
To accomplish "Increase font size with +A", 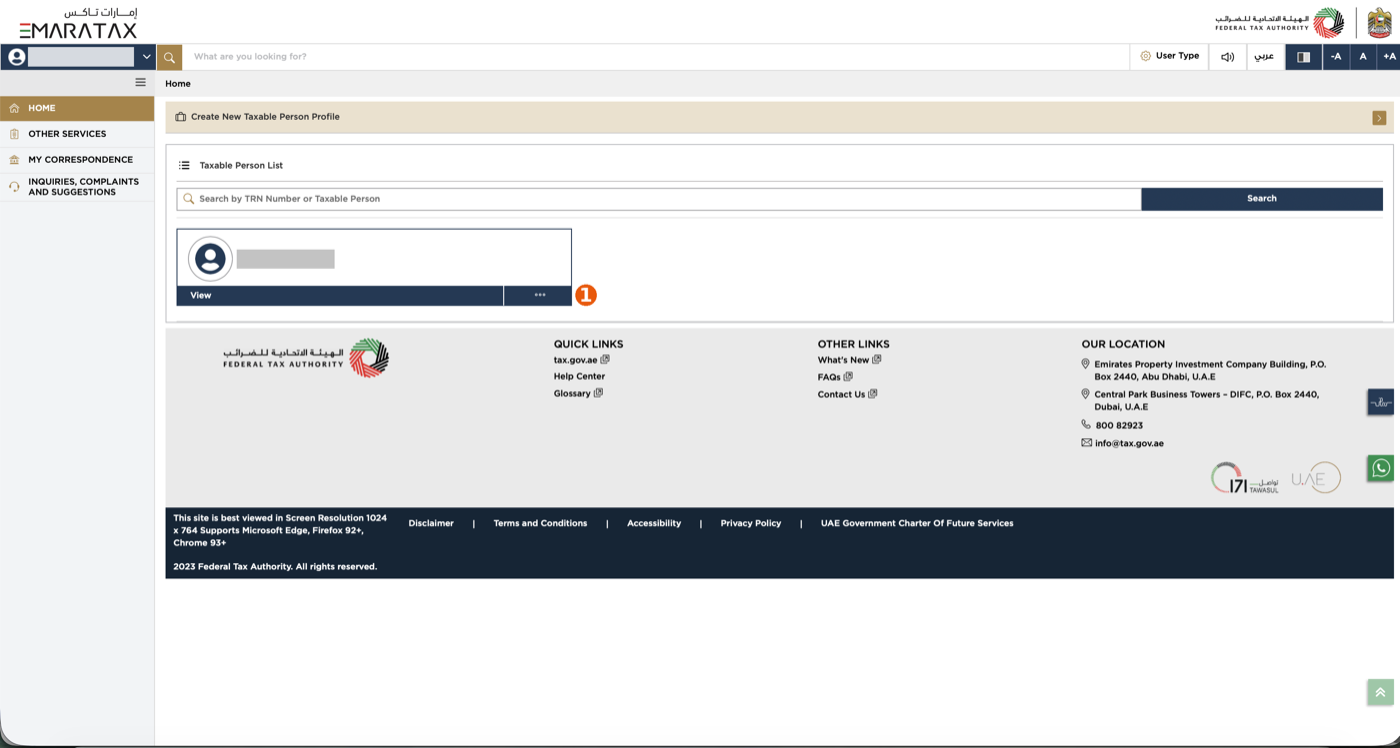I will pos(1389,57).
